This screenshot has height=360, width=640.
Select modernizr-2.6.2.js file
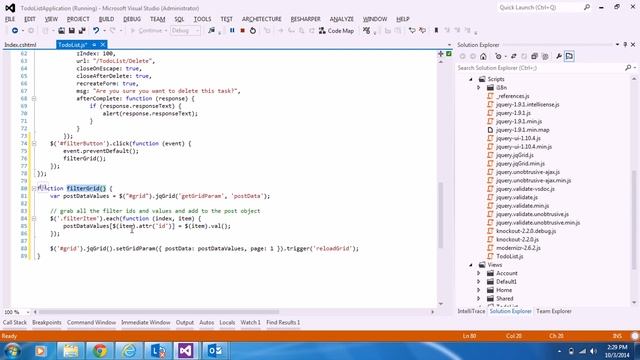518,248
